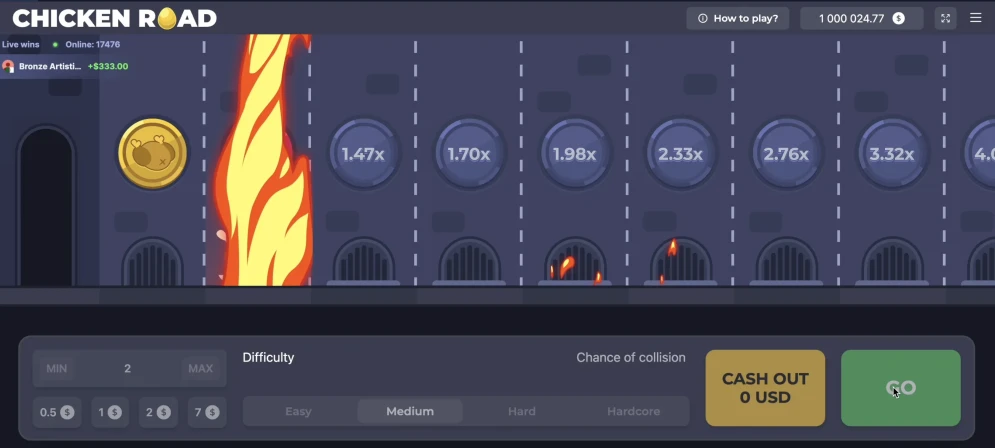Select Medium difficulty
995x448 pixels.
click(x=410, y=411)
